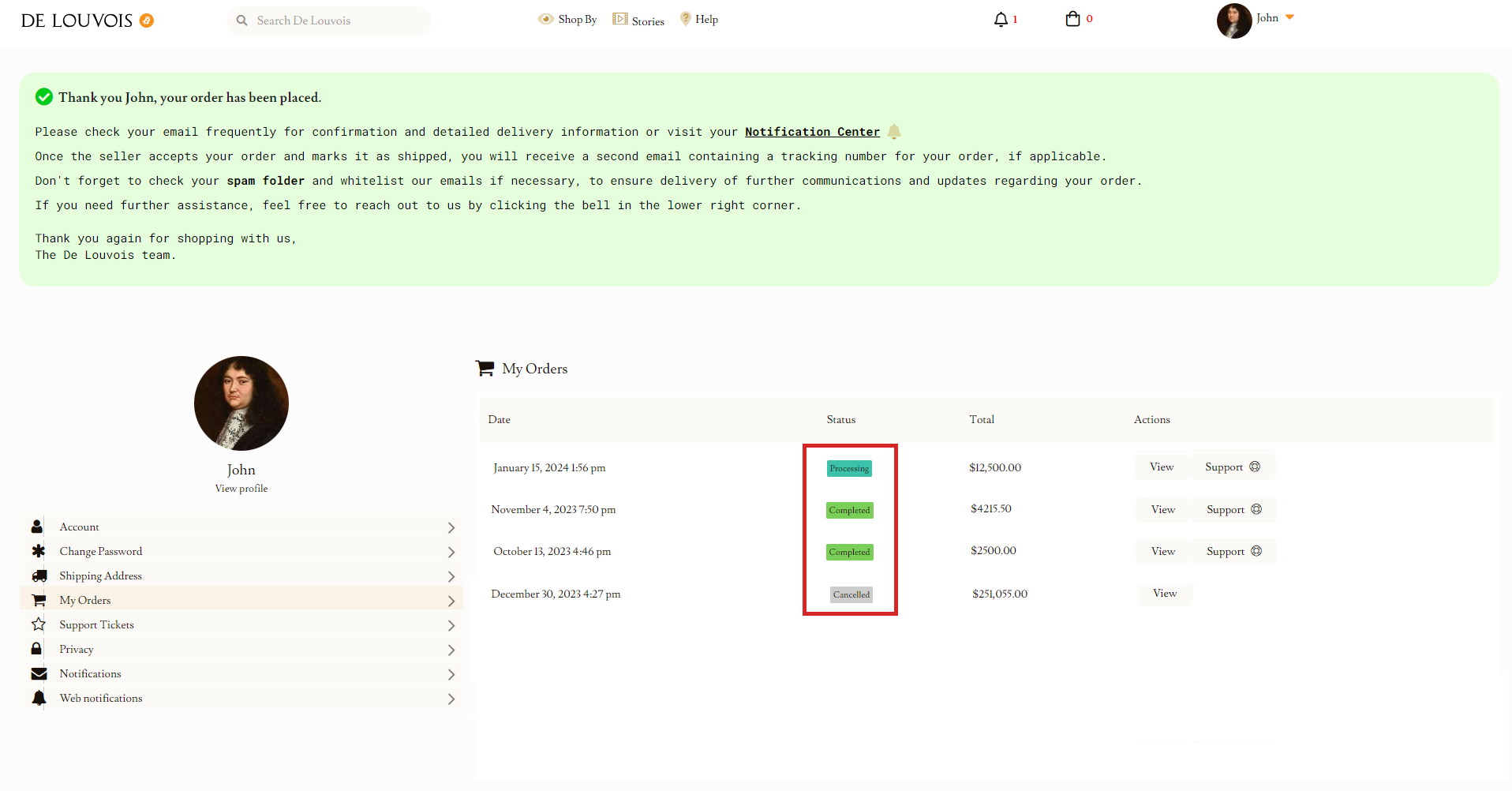View the January 15, 2024 order
The image size is (1512, 791).
1162,467
